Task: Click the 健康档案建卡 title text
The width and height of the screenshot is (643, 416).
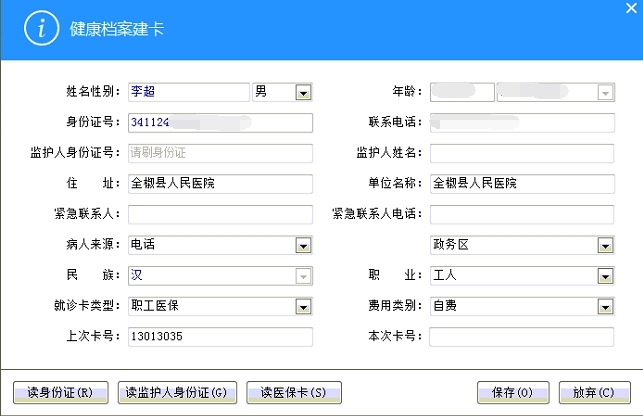Action: click(x=116, y=29)
